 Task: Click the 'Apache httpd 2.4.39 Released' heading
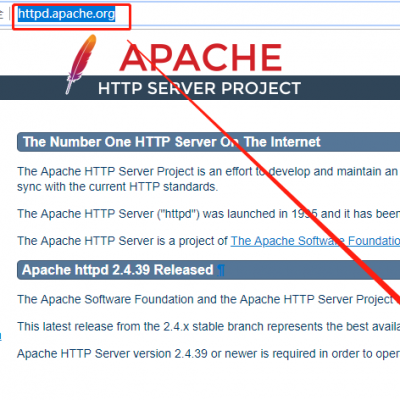(x=118, y=270)
